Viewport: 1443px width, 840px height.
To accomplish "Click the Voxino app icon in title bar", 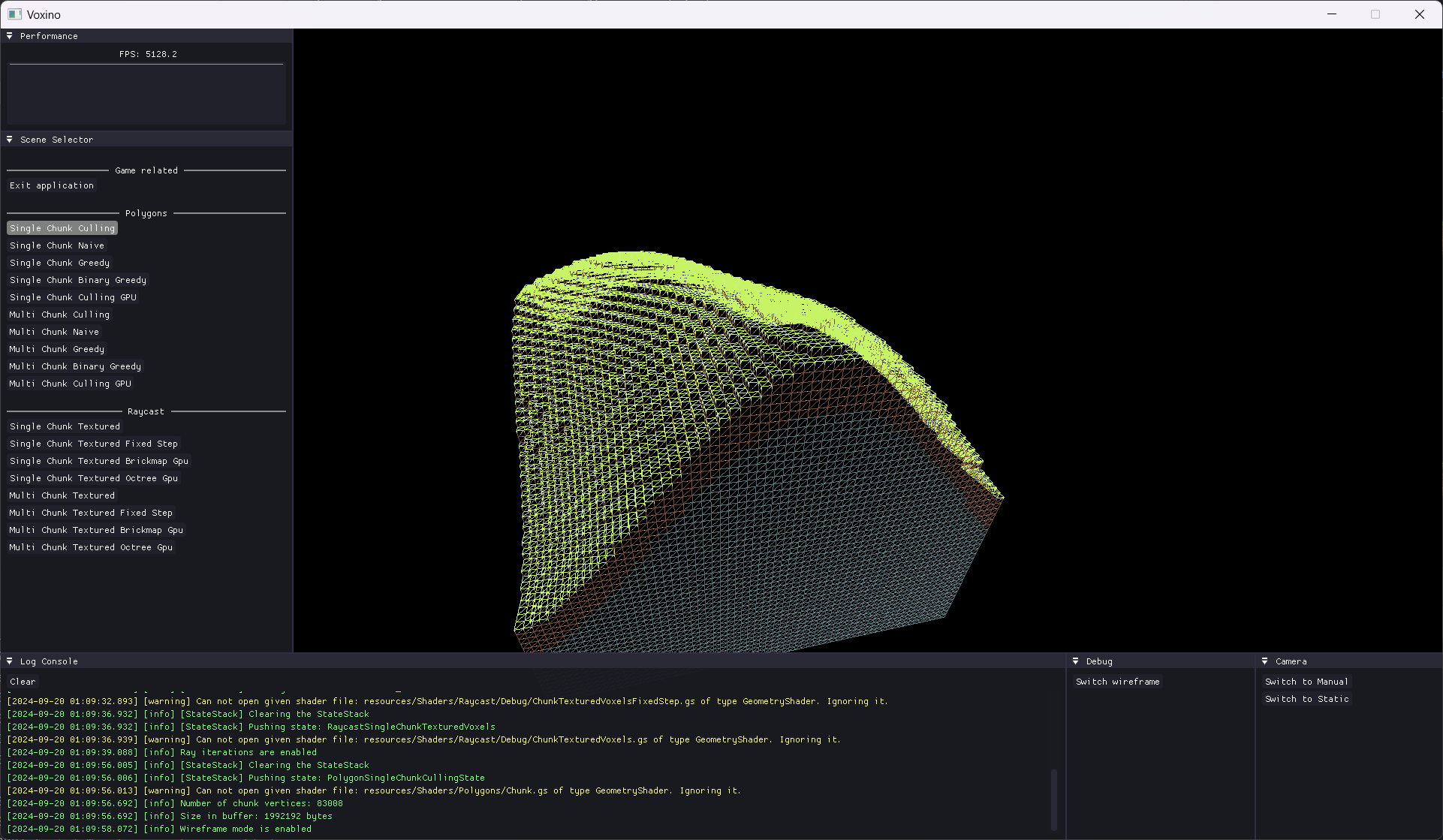I will pyautogui.click(x=14, y=14).
